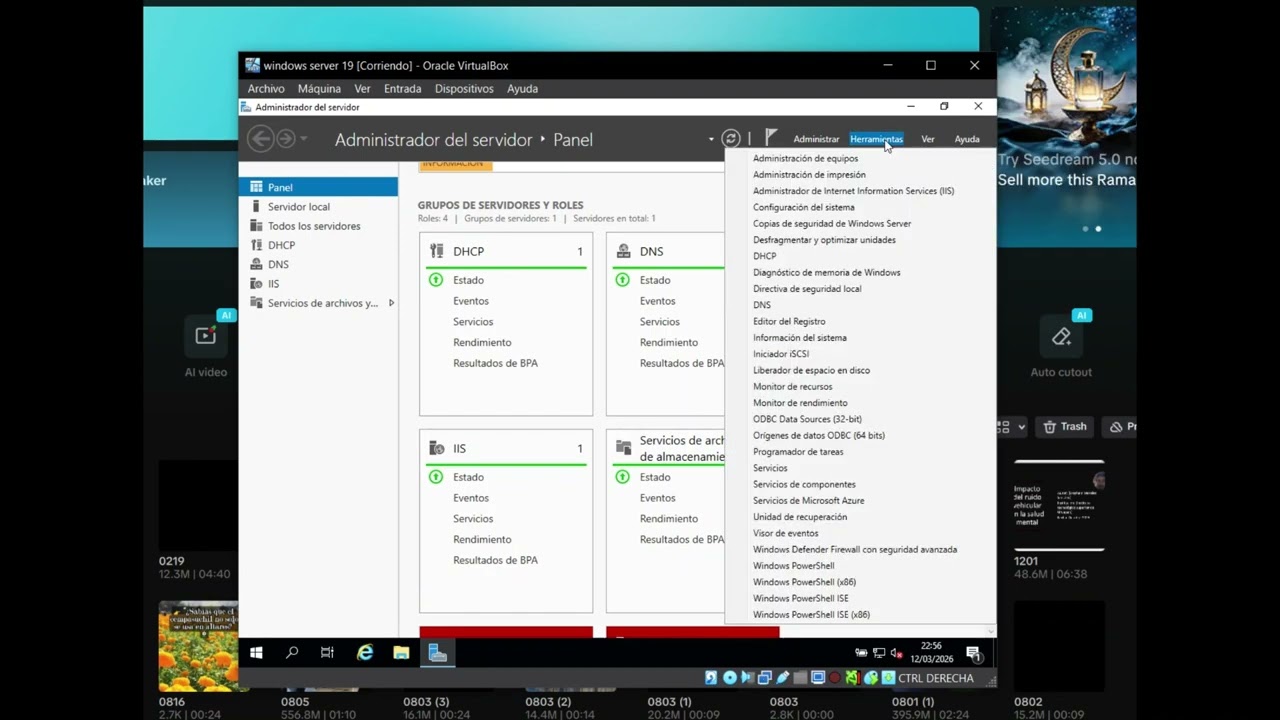Click Server Manager taskbar icon
Image resolution: width=1280 pixels, height=720 pixels.
(437, 653)
